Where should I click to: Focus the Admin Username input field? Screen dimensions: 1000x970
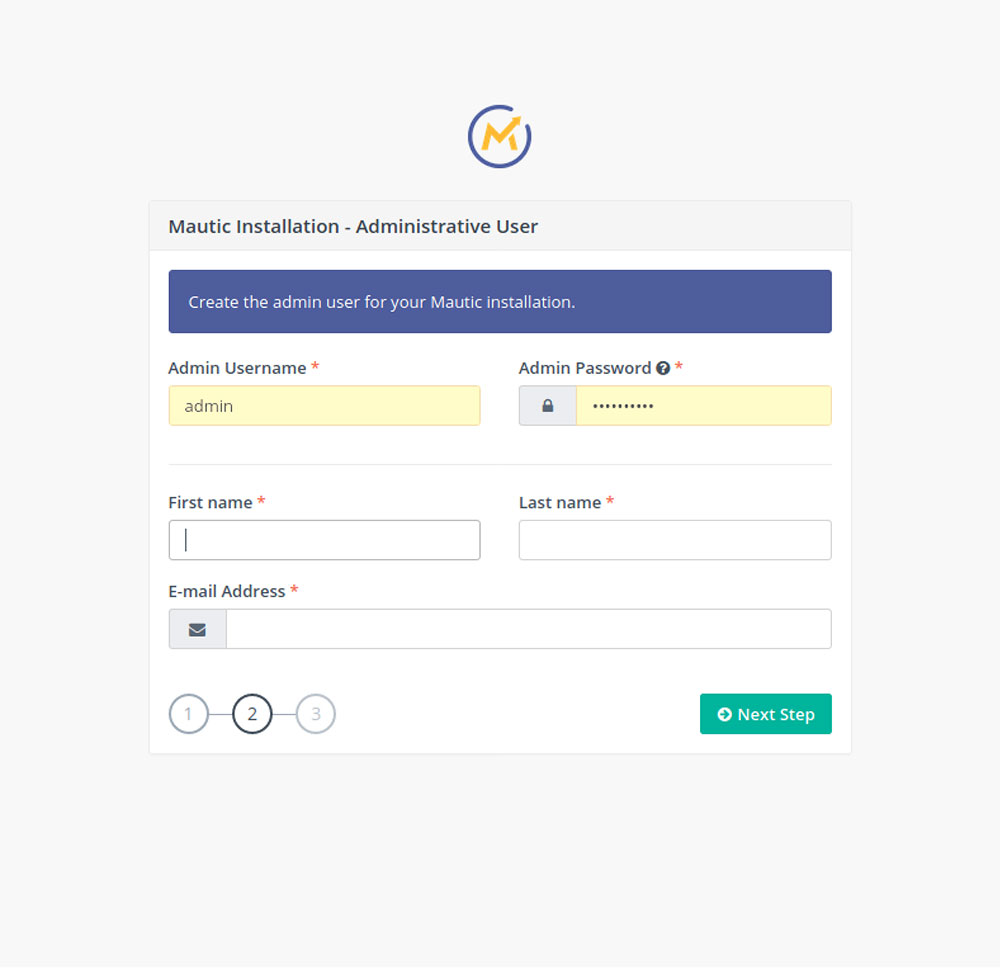[x=324, y=406]
